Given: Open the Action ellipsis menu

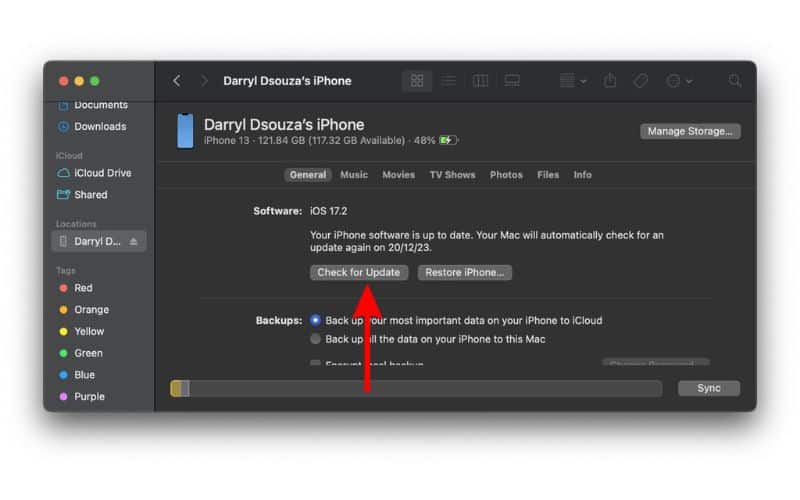Looking at the screenshot, I should 679,81.
